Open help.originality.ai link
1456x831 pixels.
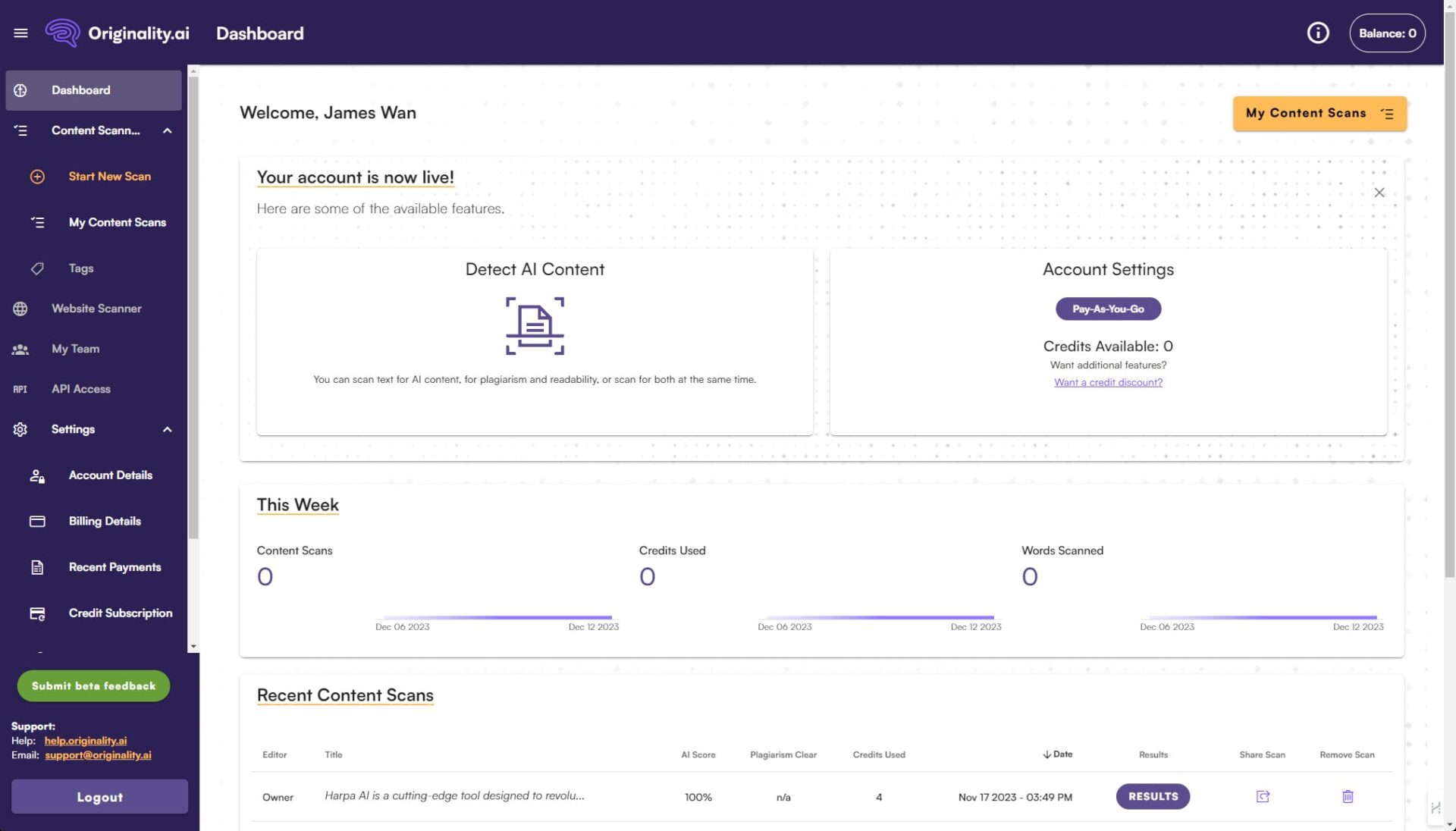(86, 741)
